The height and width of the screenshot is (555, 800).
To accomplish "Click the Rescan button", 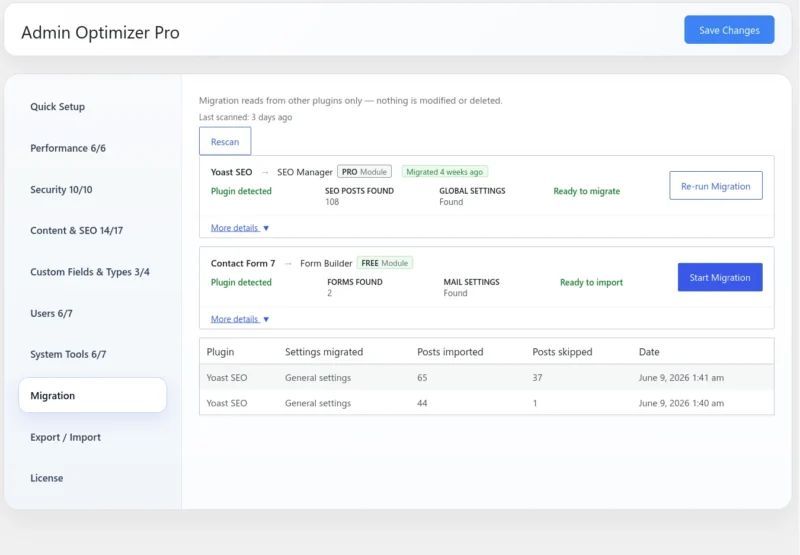I will point(225,141).
